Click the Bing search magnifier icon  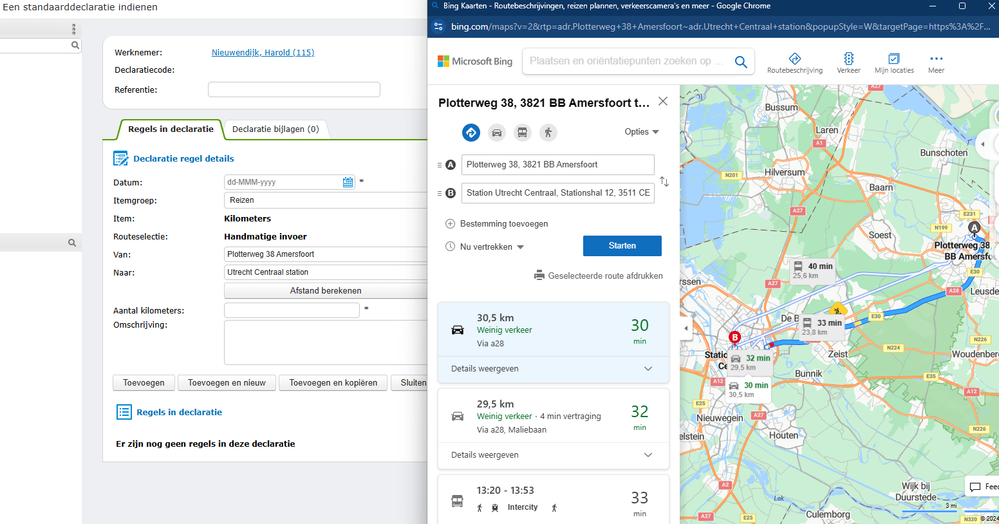[x=741, y=62]
